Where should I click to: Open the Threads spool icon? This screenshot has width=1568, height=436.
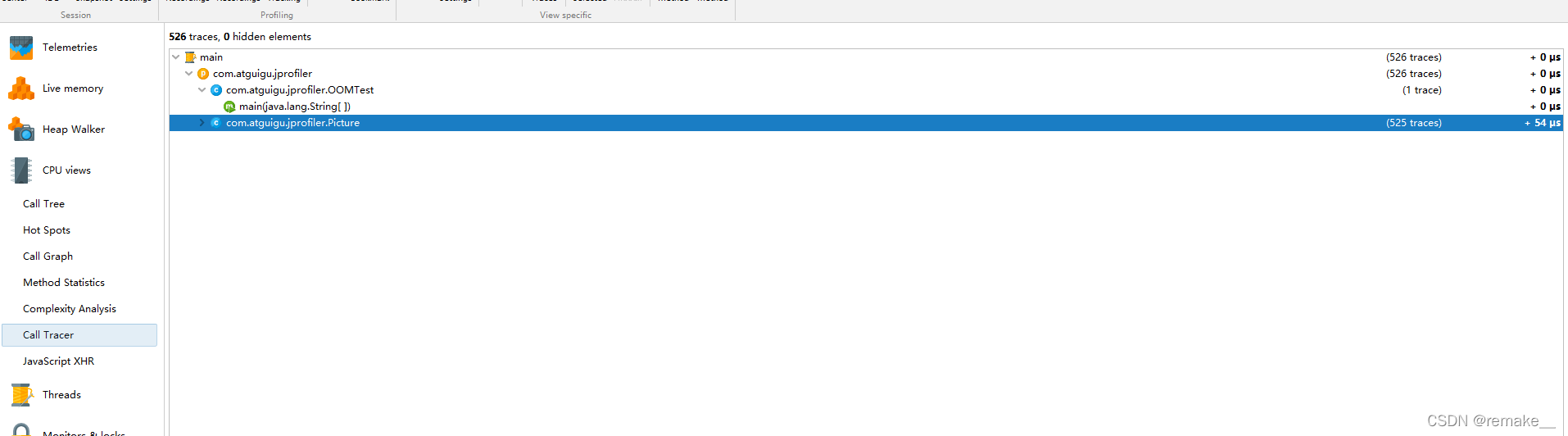tap(21, 395)
